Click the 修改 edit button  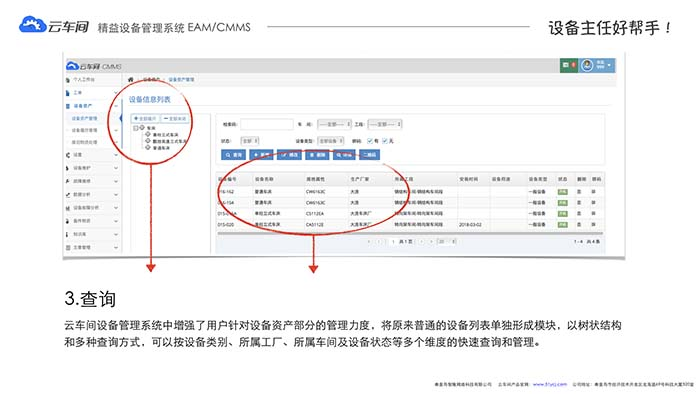pyautogui.click(x=289, y=155)
